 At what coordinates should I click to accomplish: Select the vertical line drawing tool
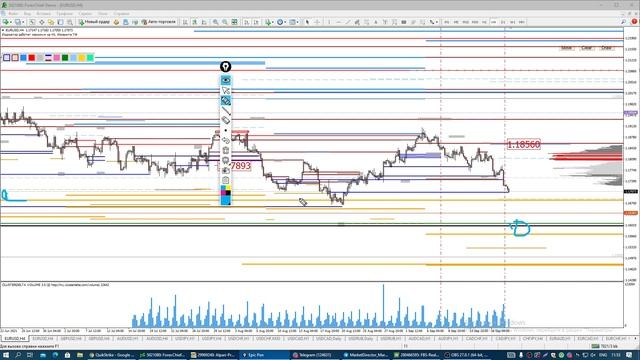[x=329, y=22]
